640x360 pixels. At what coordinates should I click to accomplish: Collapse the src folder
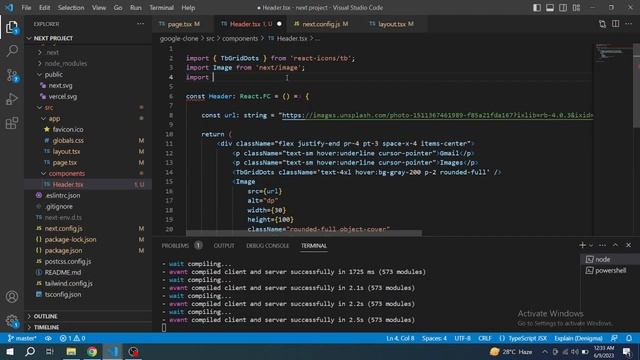point(88,107)
